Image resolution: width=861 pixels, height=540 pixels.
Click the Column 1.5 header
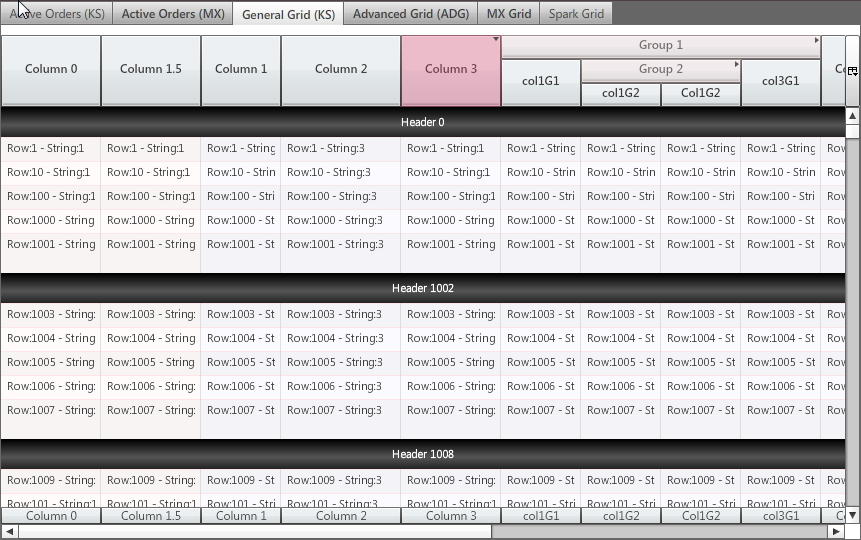coord(150,69)
